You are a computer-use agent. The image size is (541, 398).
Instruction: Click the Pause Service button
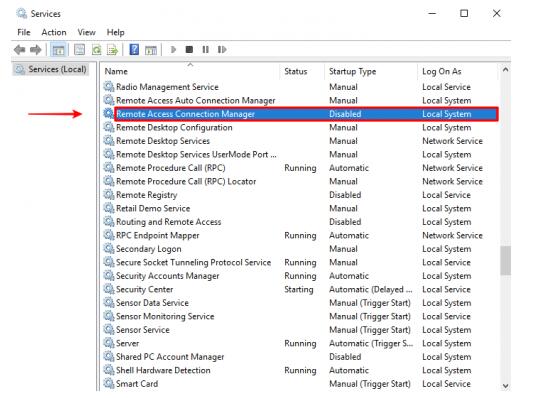(206, 50)
